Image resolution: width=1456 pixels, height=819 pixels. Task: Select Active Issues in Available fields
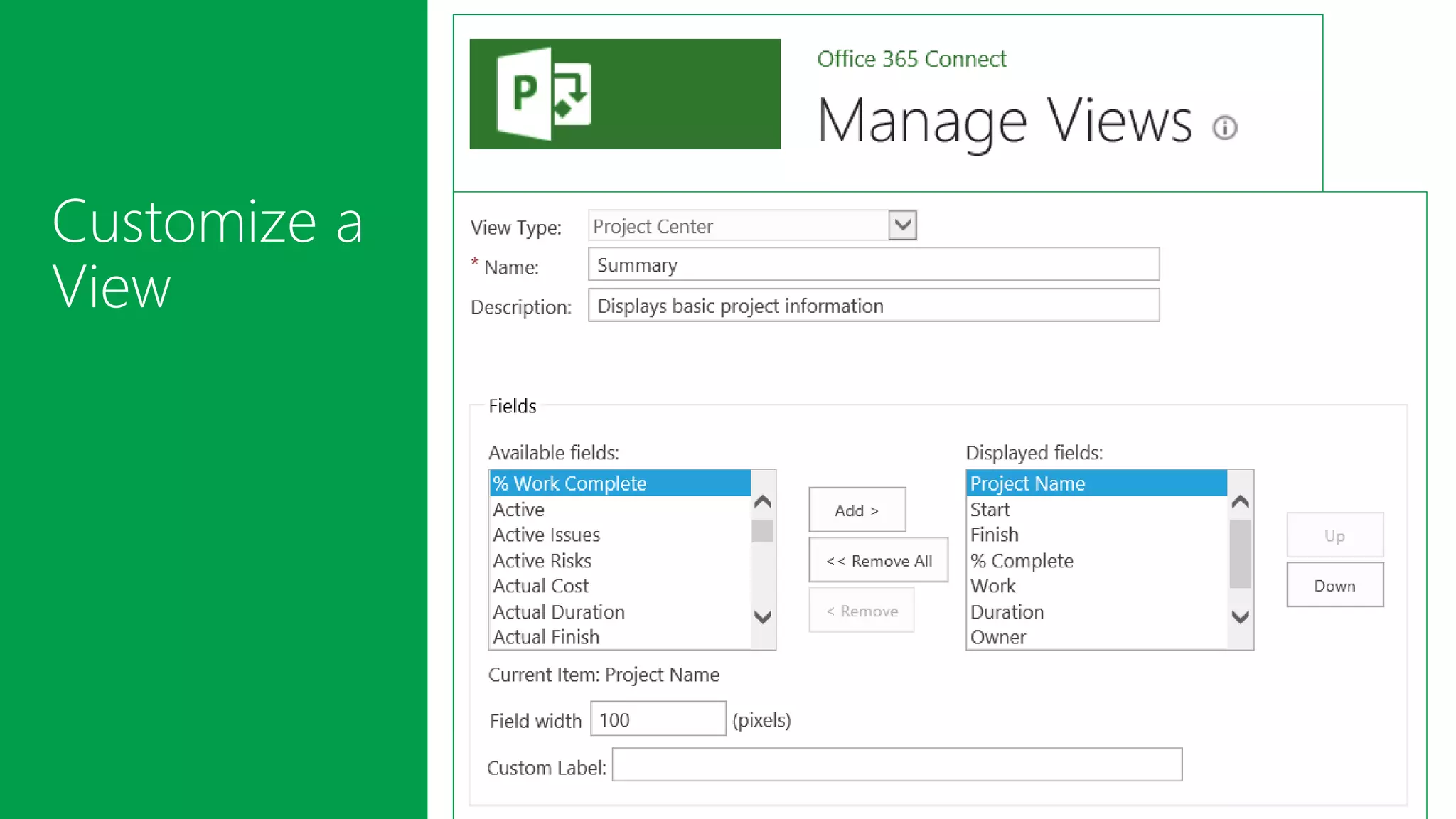[546, 535]
